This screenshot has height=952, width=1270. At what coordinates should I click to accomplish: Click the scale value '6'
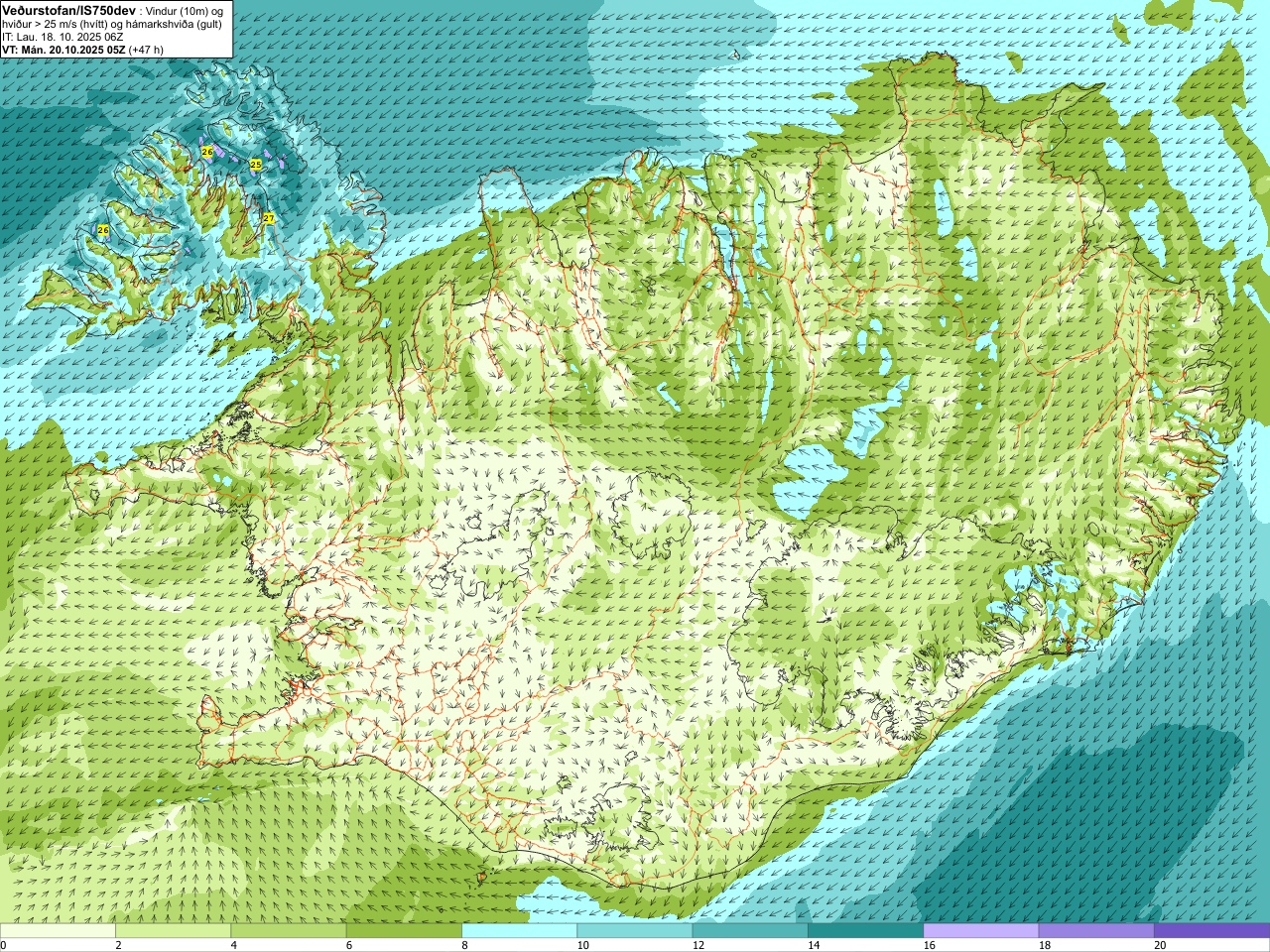click(349, 945)
